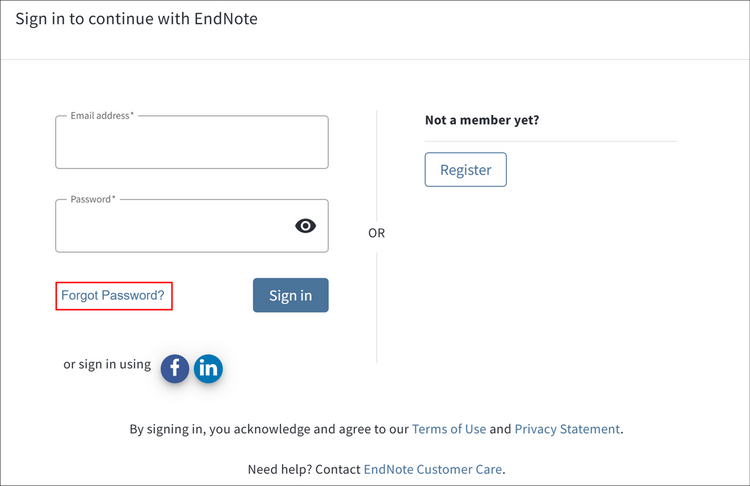
Task: Contact EndNote Customer Care via link
Action: coord(432,469)
